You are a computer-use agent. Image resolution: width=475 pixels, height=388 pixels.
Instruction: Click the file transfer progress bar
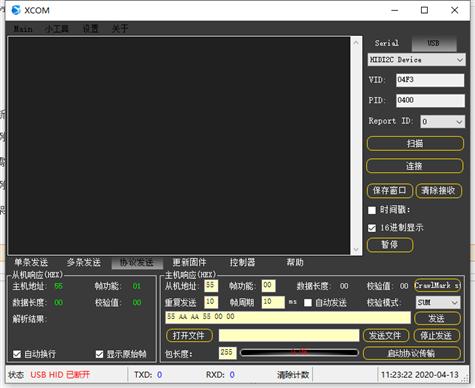(299, 353)
